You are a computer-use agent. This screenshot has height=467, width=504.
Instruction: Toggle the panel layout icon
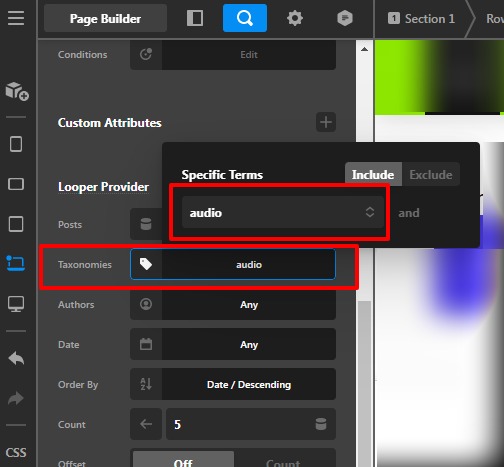(195, 18)
